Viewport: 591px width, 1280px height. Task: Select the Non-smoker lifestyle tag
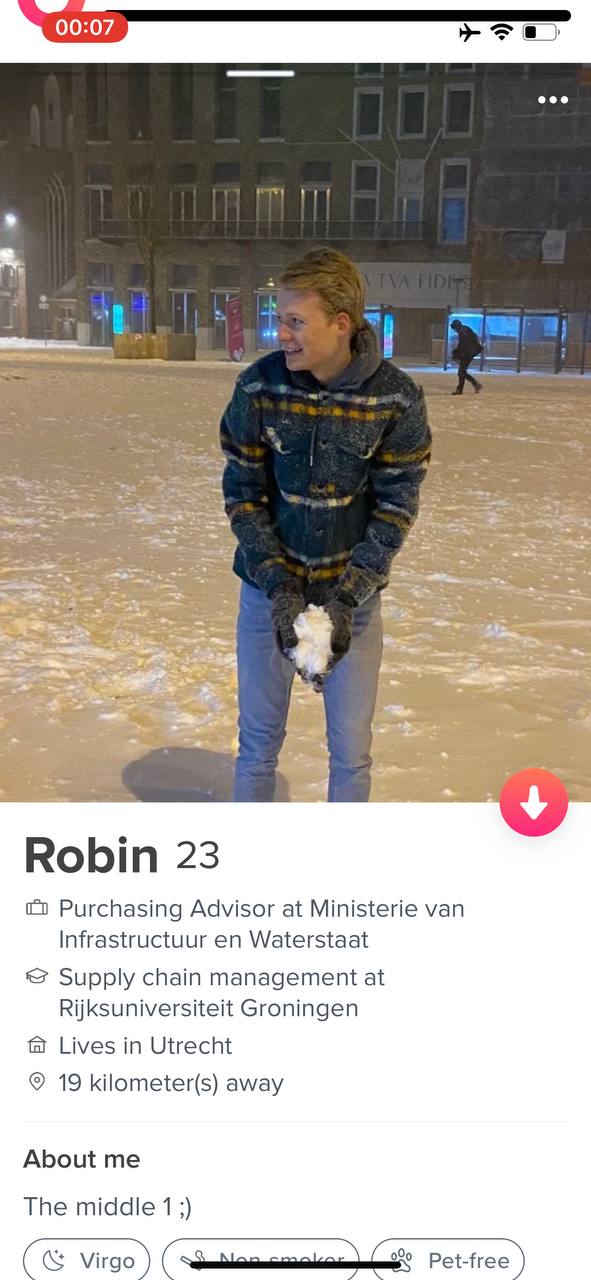[x=261, y=1260]
